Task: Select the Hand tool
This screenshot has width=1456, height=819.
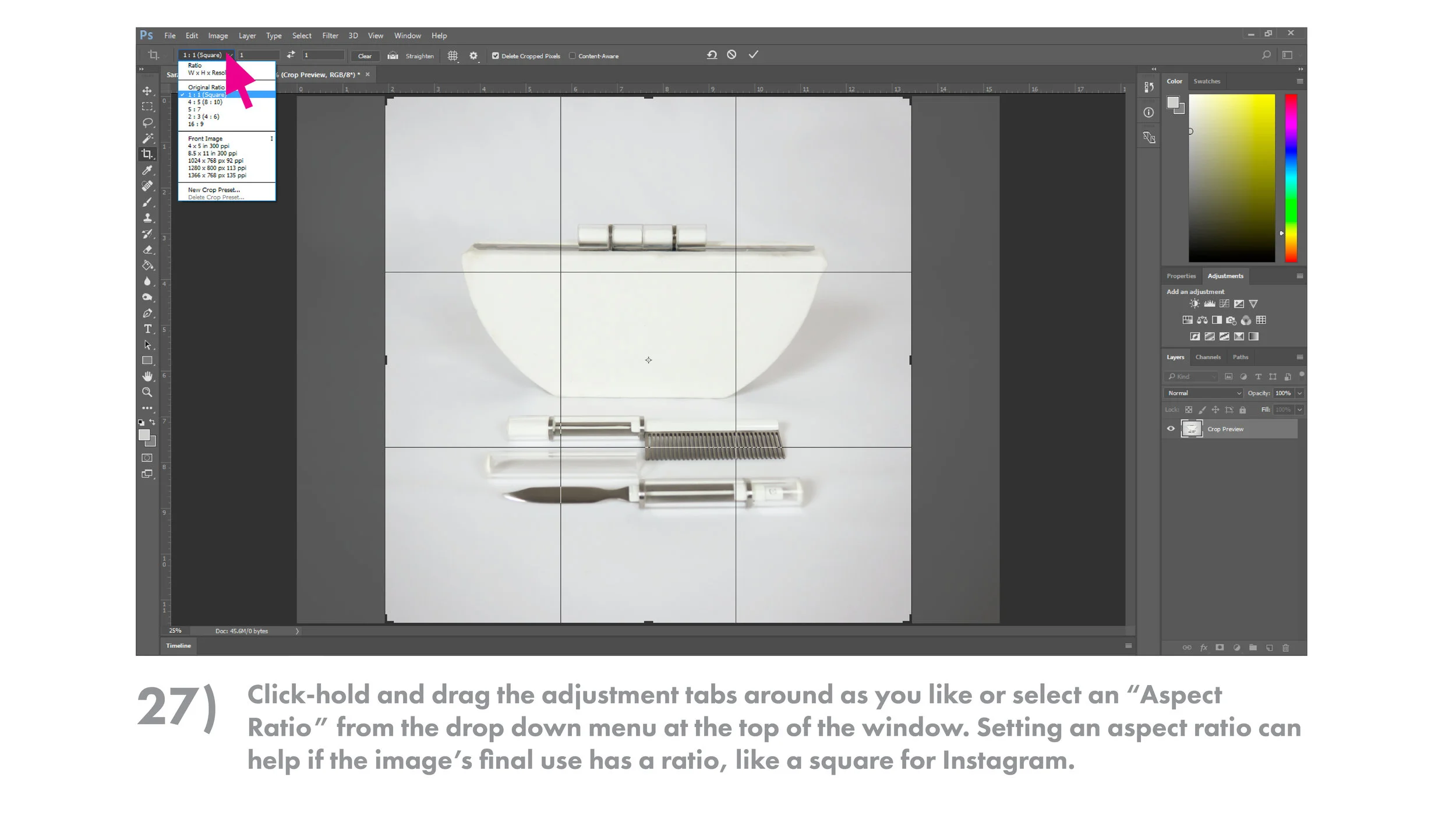Action: [x=147, y=376]
